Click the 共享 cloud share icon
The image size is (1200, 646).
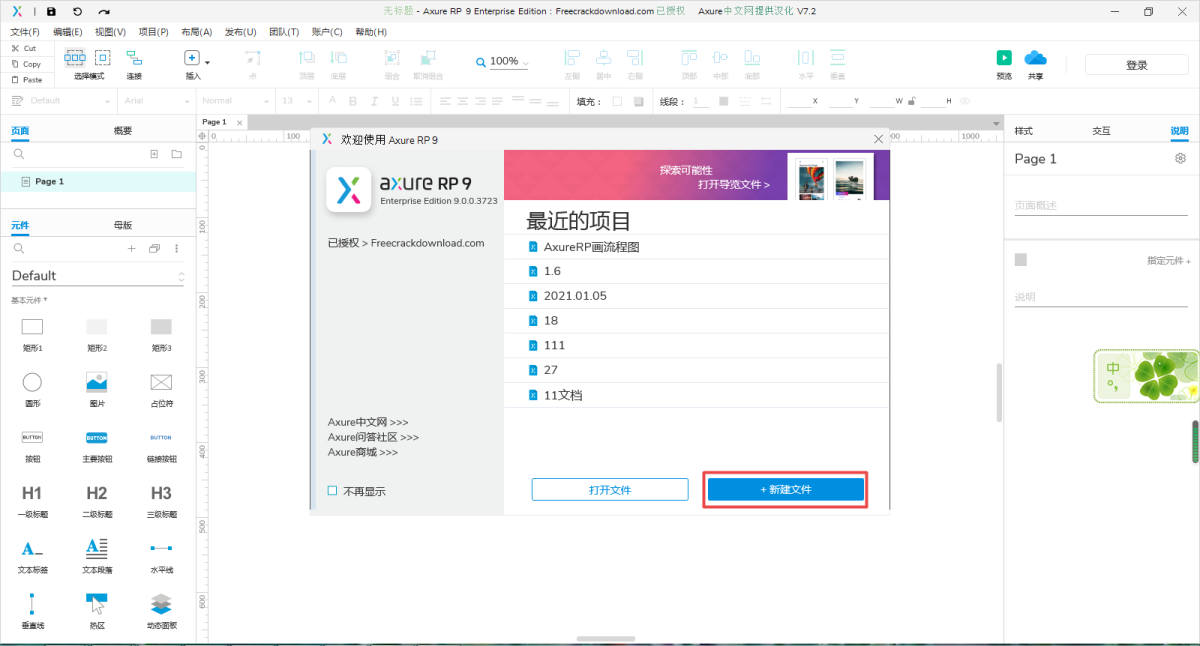[x=1035, y=58]
